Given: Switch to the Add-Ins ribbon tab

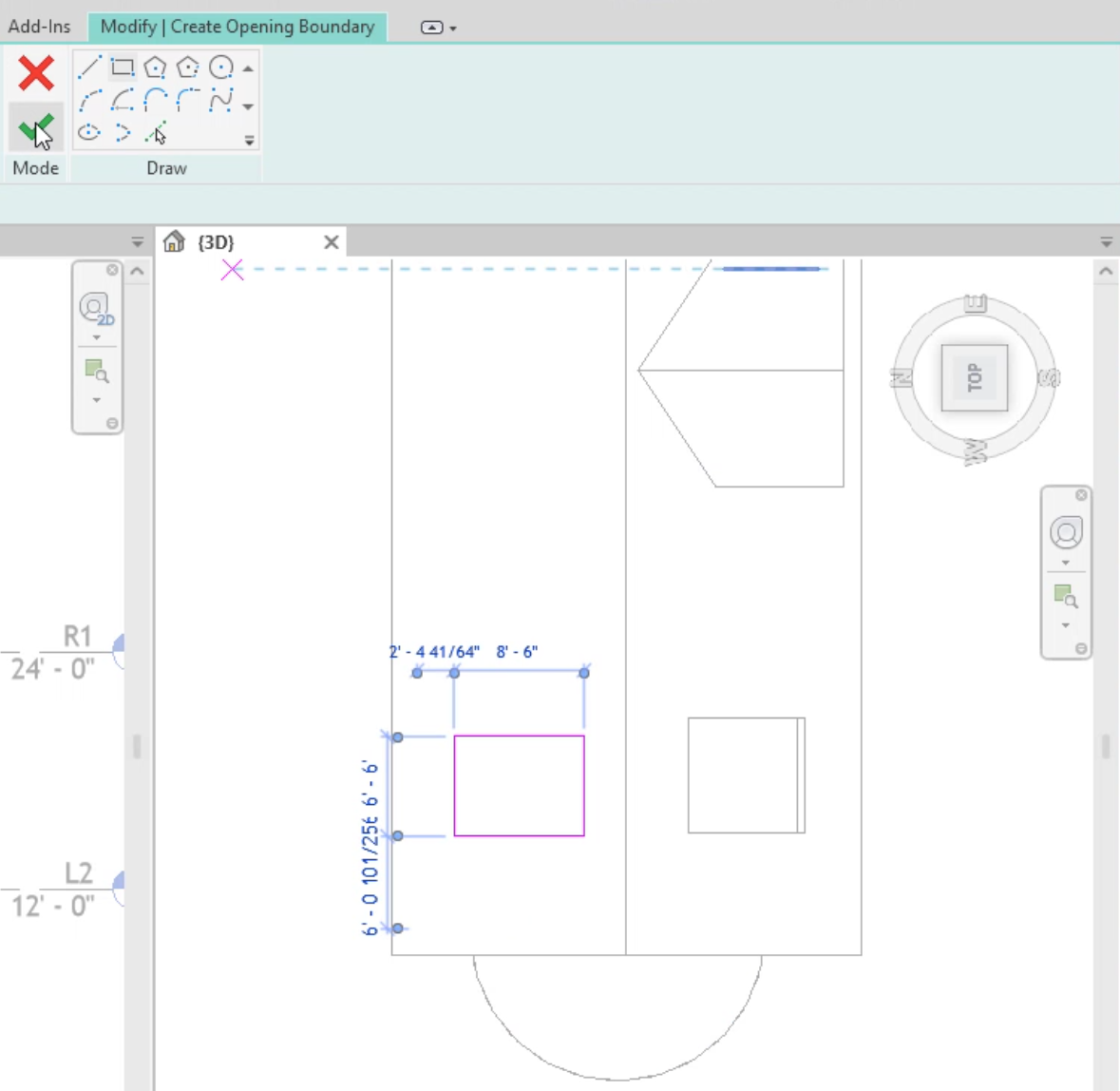Looking at the screenshot, I should point(40,27).
